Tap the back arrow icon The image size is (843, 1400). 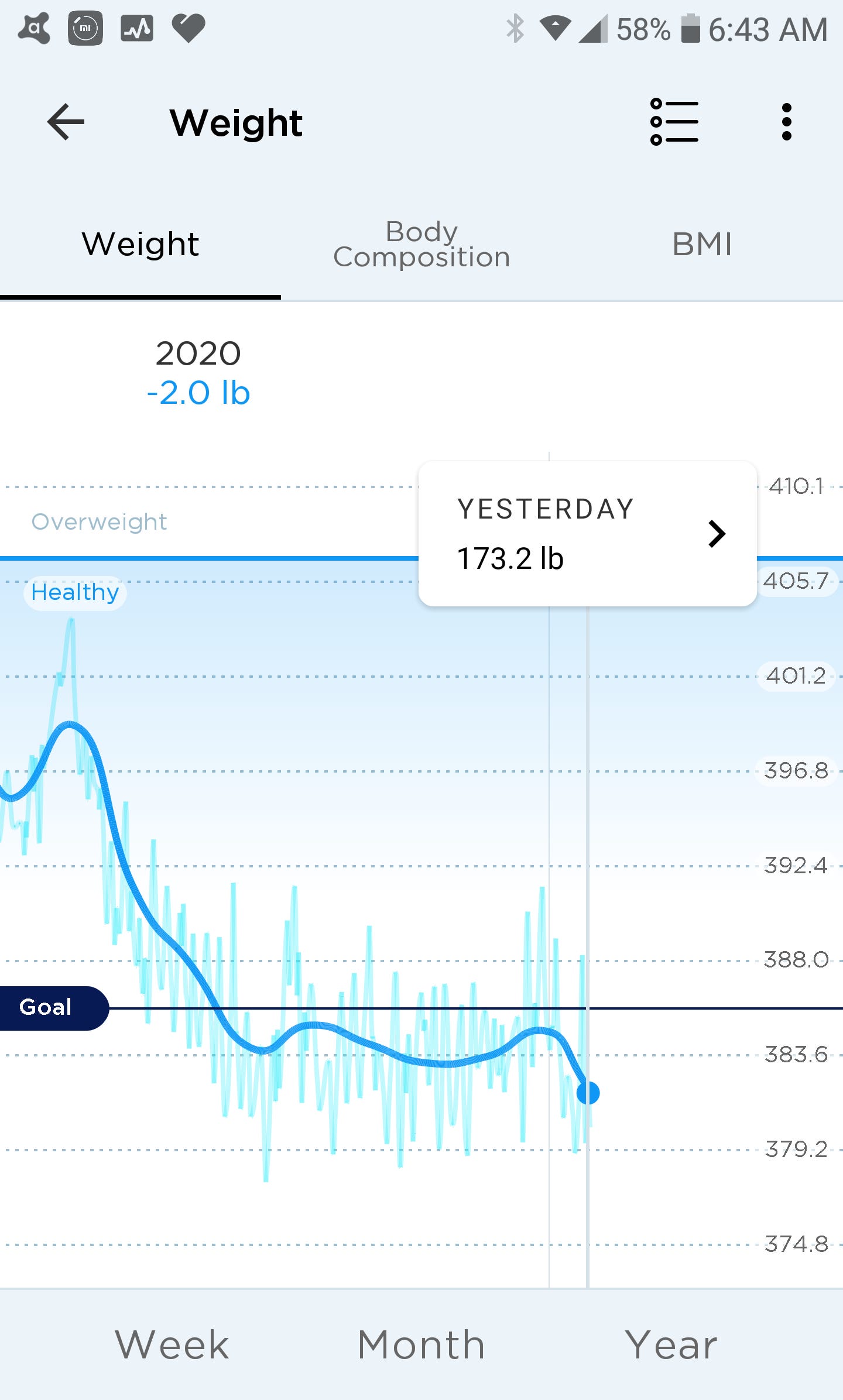[66, 122]
